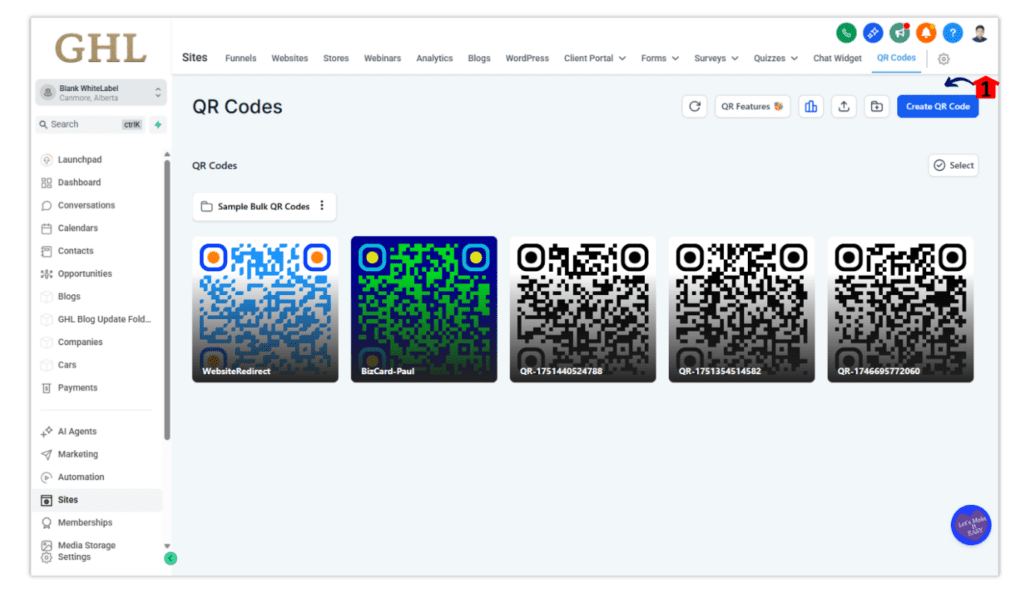Open the workspace settings gear beside QR Codes
This screenshot has width=1024, height=596.
pos(942,60)
